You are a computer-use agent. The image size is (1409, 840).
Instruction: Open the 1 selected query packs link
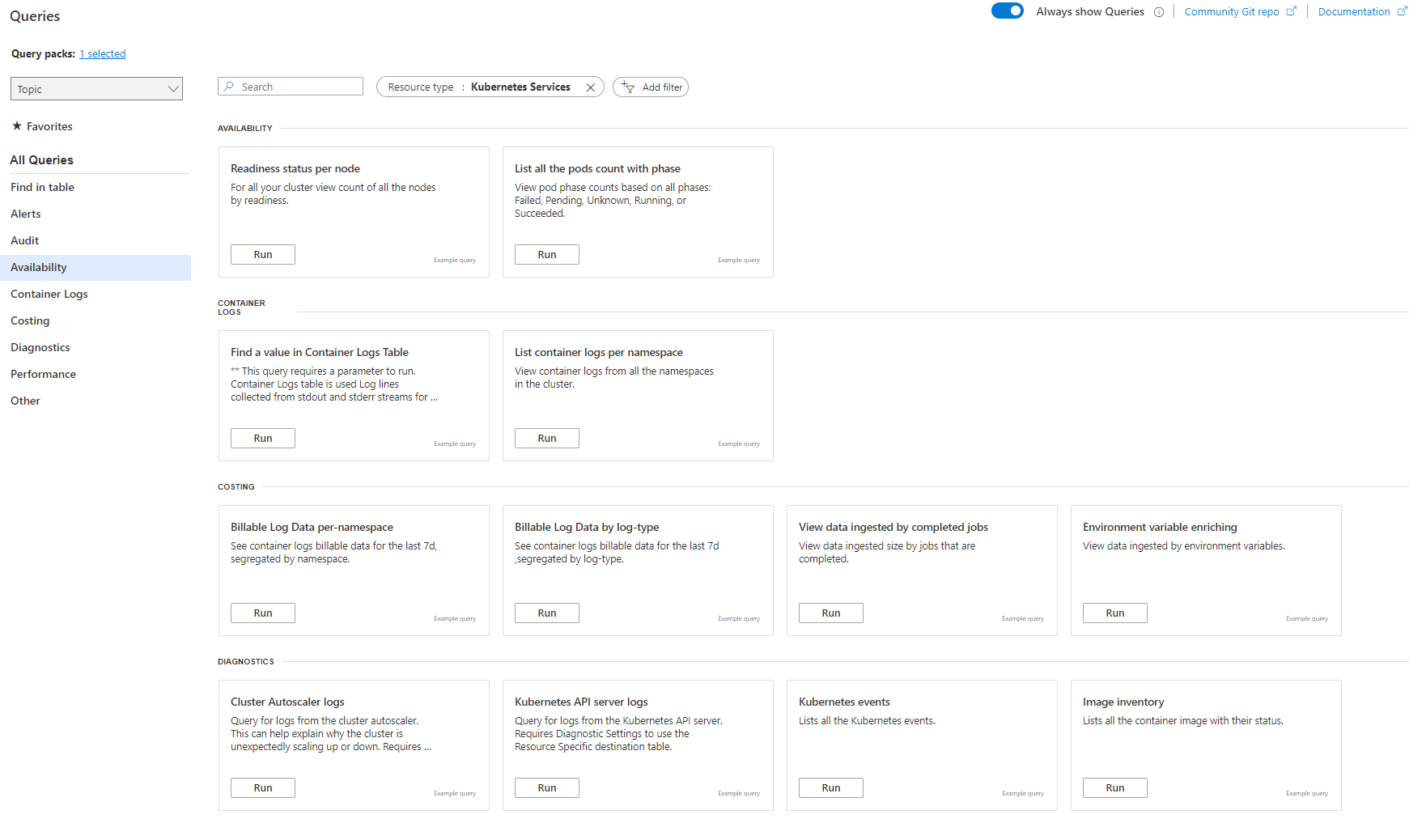[103, 54]
